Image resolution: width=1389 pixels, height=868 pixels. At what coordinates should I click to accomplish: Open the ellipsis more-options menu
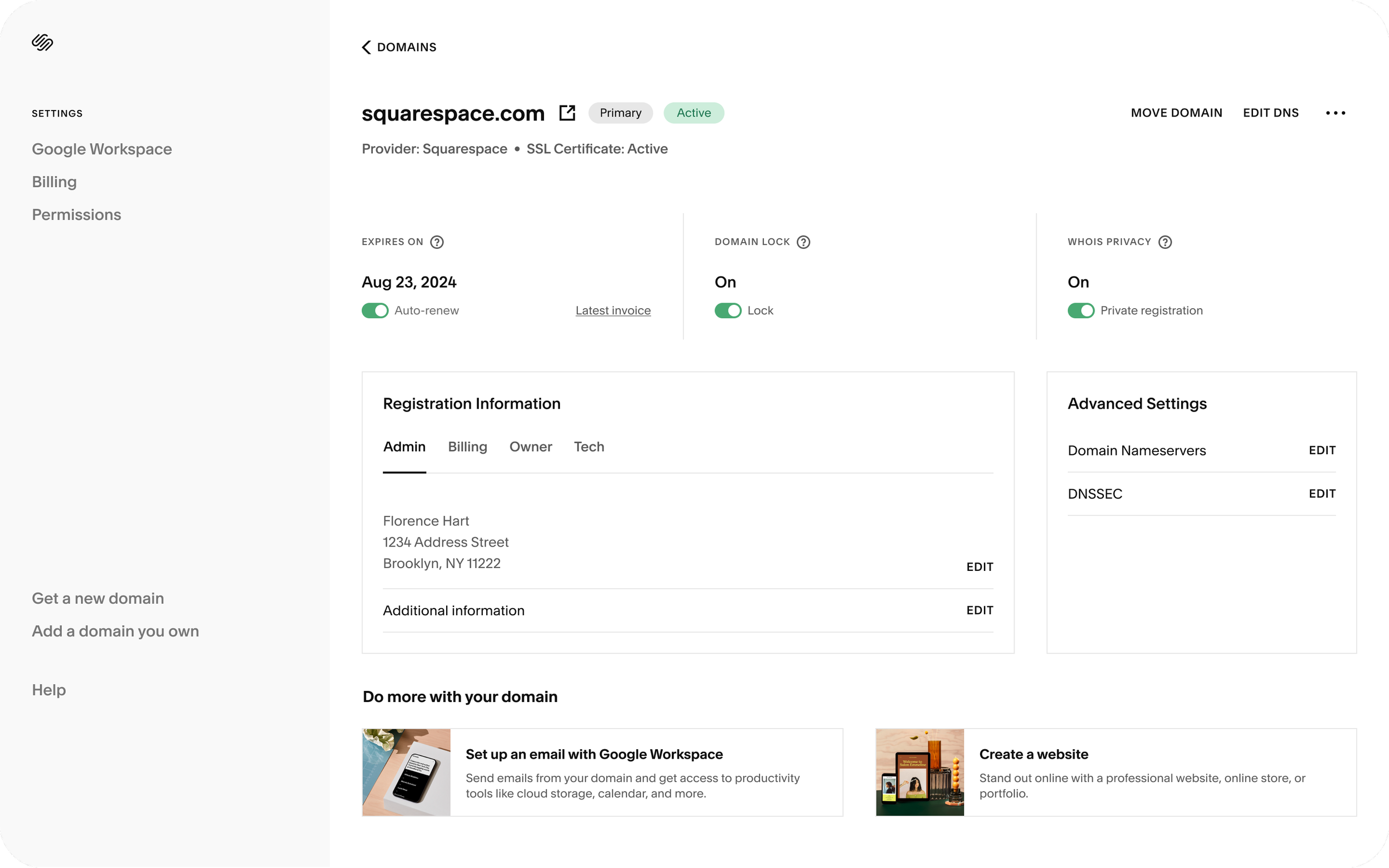1336,113
